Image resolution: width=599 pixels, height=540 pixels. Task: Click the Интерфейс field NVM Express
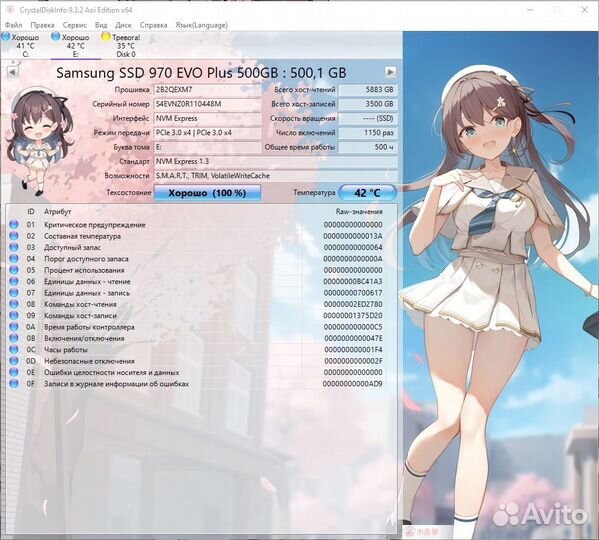pos(207,118)
